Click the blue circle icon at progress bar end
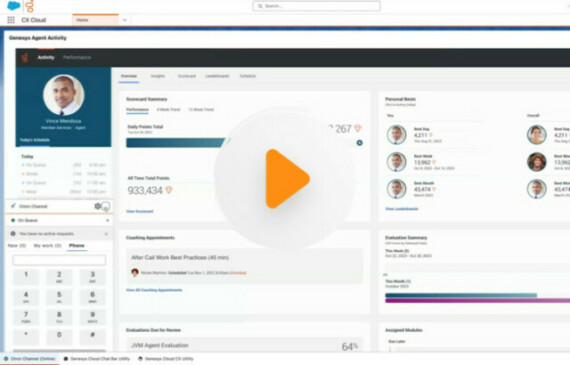The width and height of the screenshot is (570, 365). tap(360, 143)
